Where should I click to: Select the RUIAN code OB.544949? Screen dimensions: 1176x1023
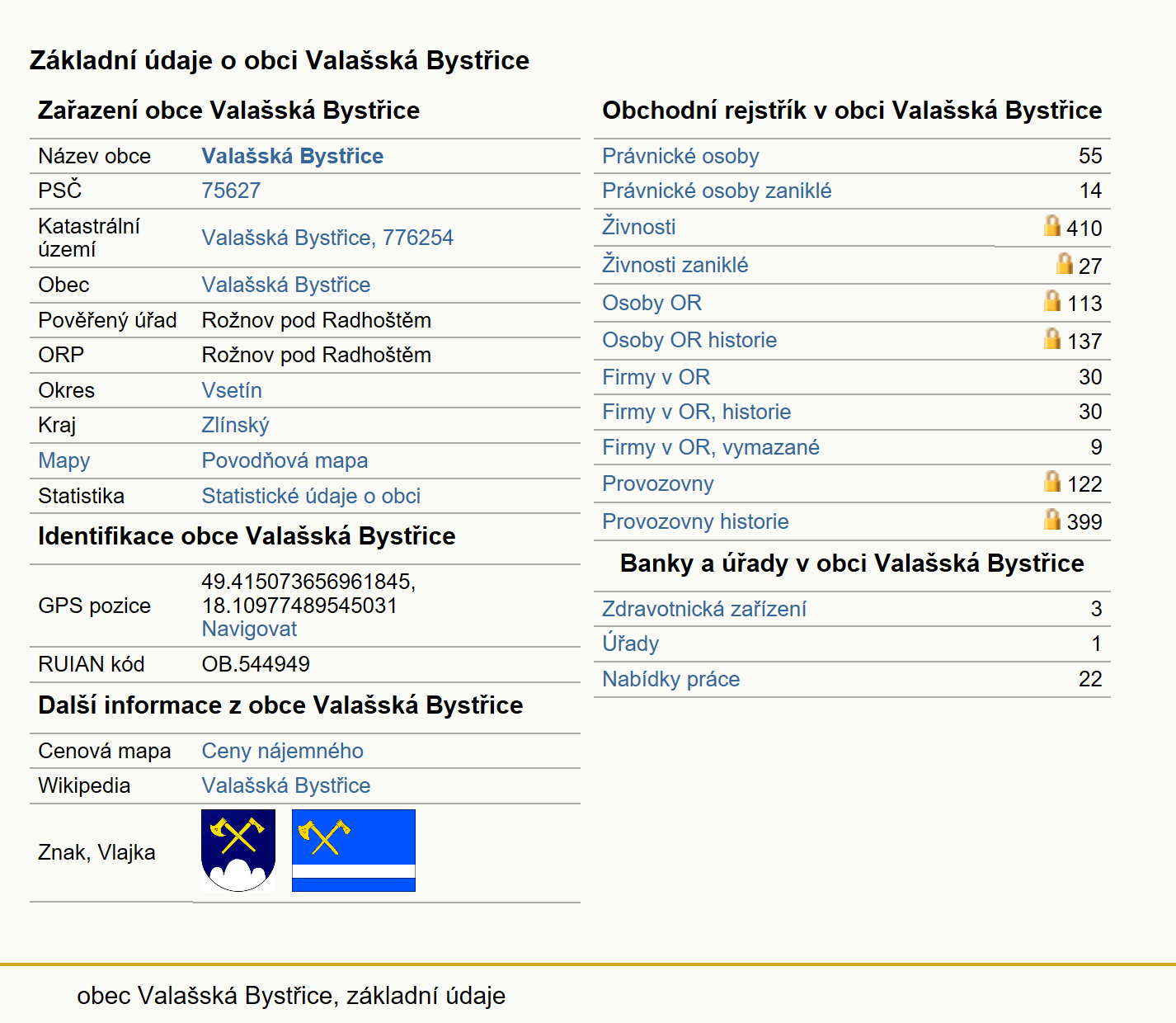click(x=256, y=664)
